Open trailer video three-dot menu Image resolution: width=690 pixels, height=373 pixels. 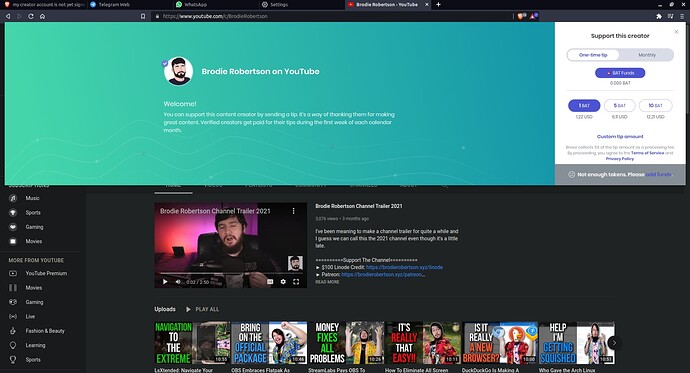294,211
